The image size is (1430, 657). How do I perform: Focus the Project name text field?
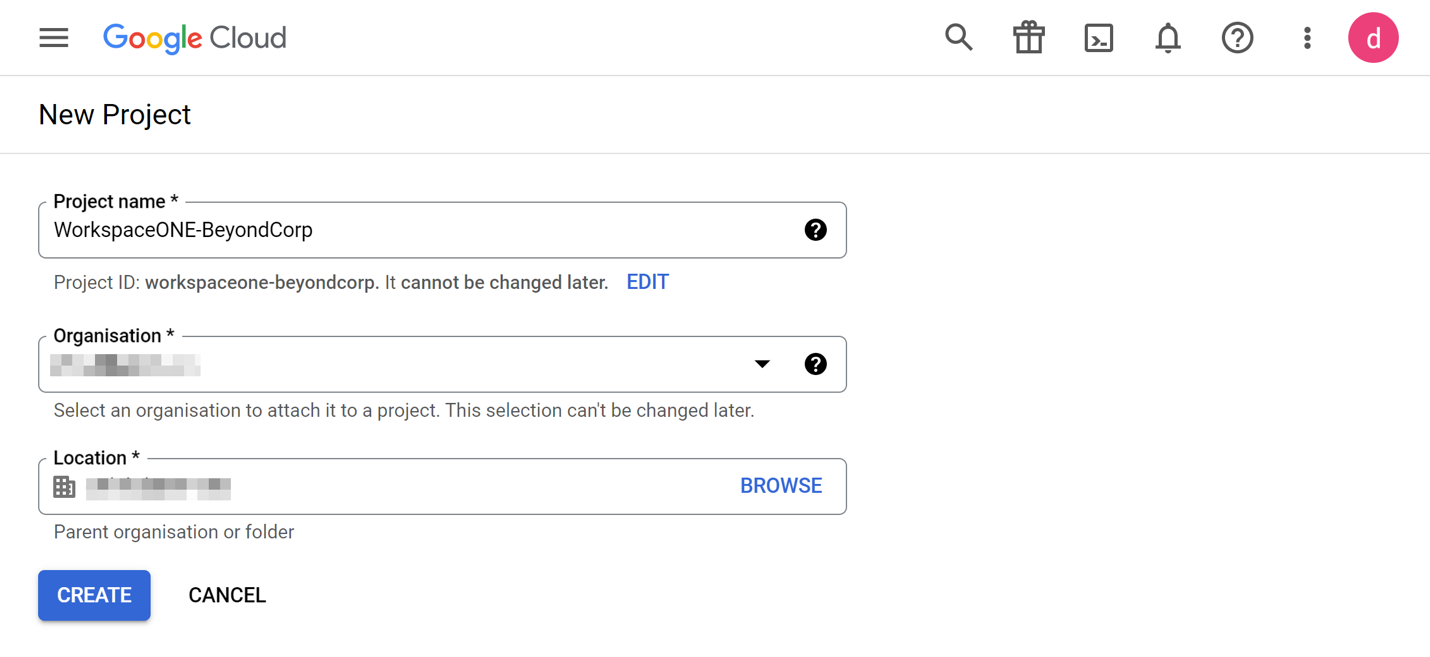(x=420, y=230)
